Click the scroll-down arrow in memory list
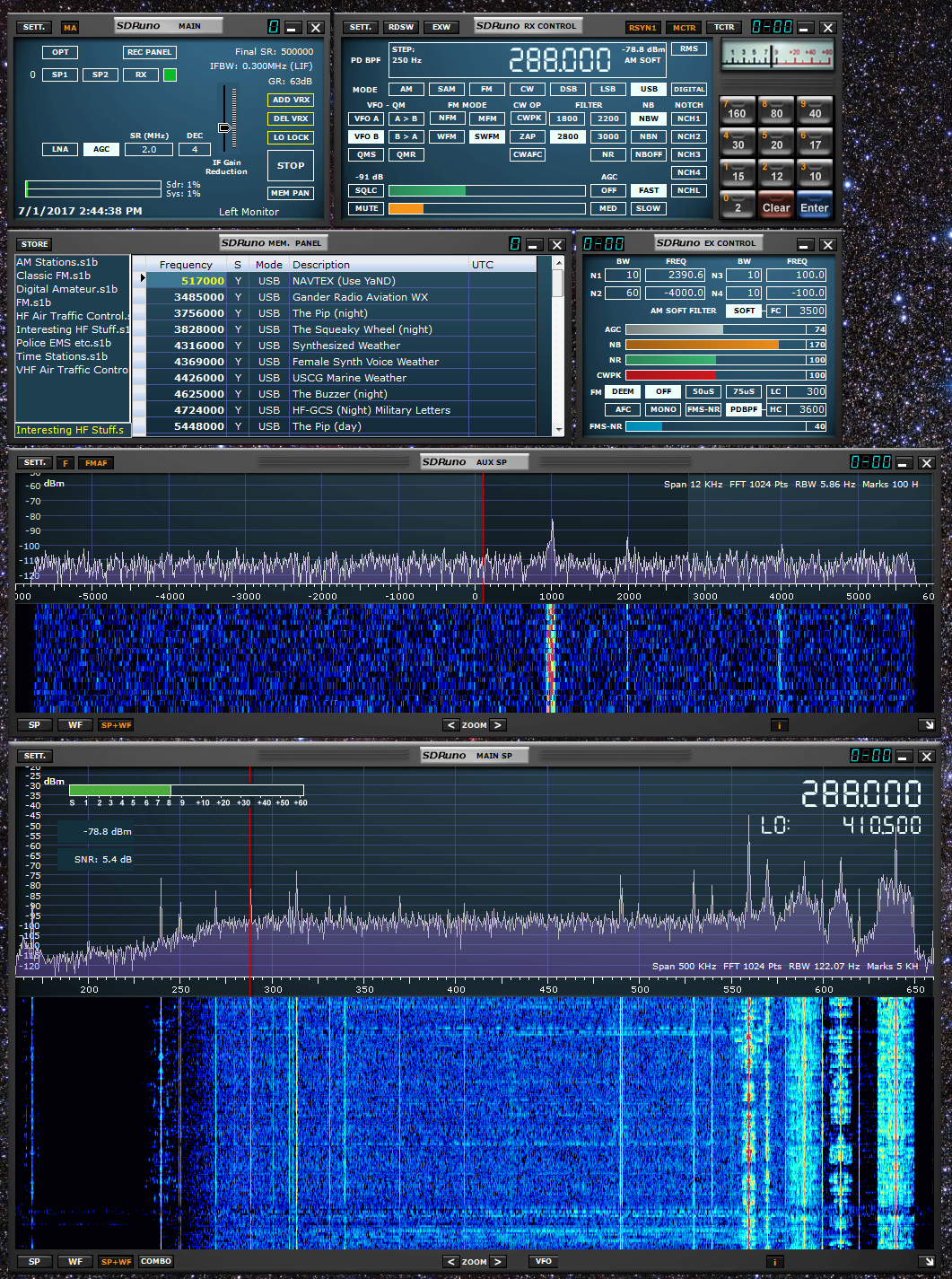952x1279 pixels. pos(557,430)
